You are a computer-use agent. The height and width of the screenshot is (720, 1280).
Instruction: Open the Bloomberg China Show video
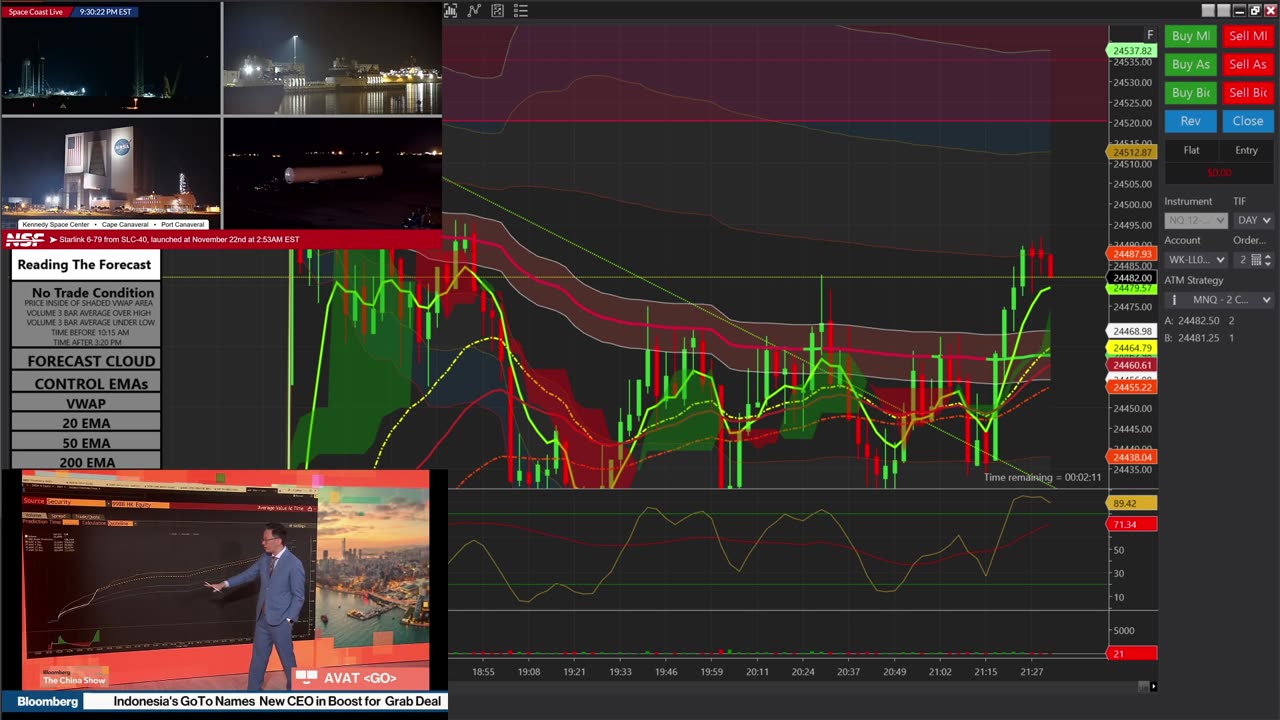225,580
